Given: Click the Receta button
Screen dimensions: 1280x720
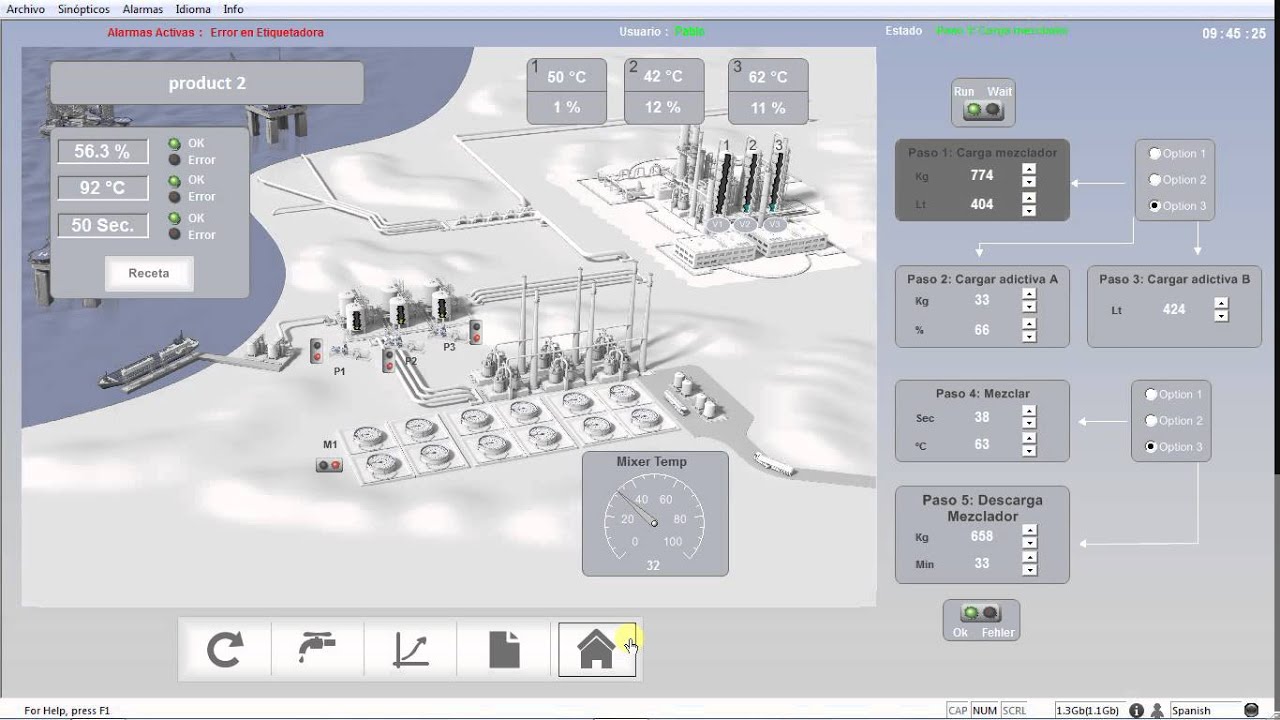Looking at the screenshot, I should pyautogui.click(x=149, y=273).
